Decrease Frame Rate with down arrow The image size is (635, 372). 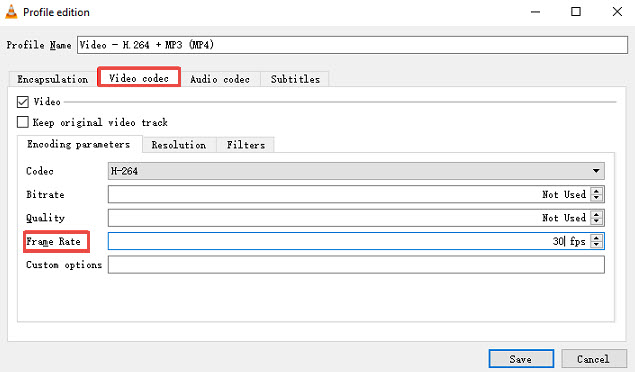[596, 245]
